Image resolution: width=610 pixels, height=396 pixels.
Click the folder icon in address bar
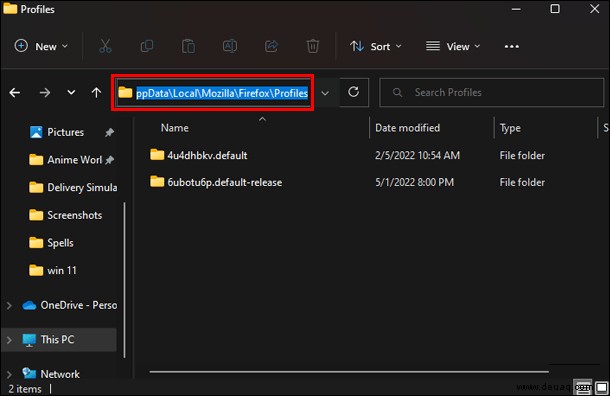click(125, 93)
